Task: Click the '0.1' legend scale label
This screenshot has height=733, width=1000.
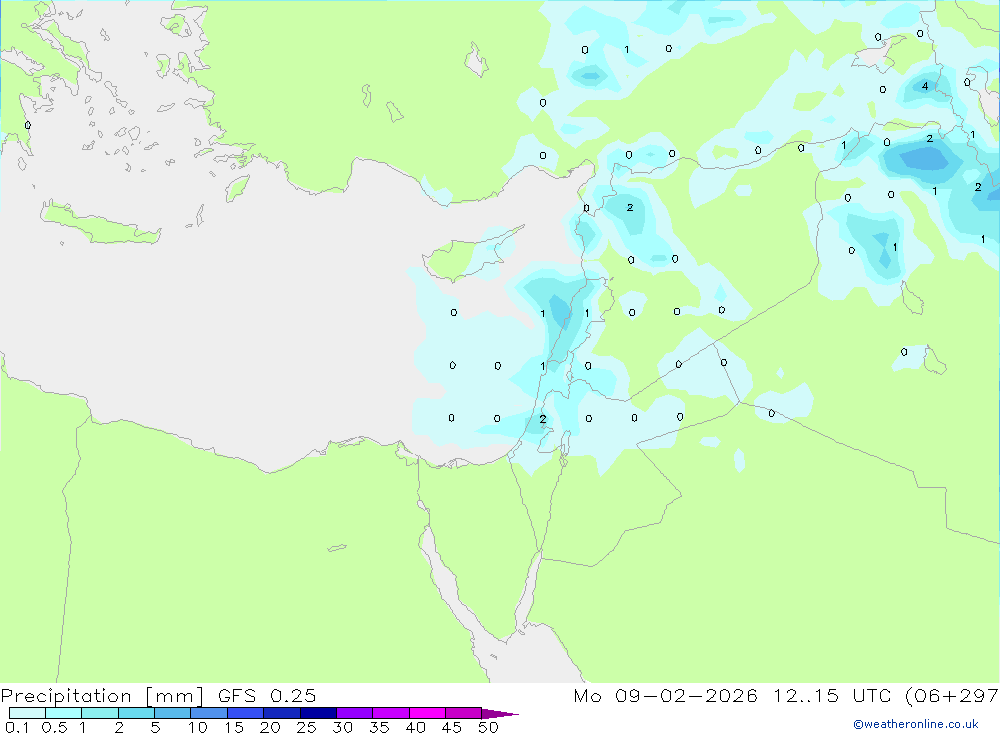Action: 17,727
